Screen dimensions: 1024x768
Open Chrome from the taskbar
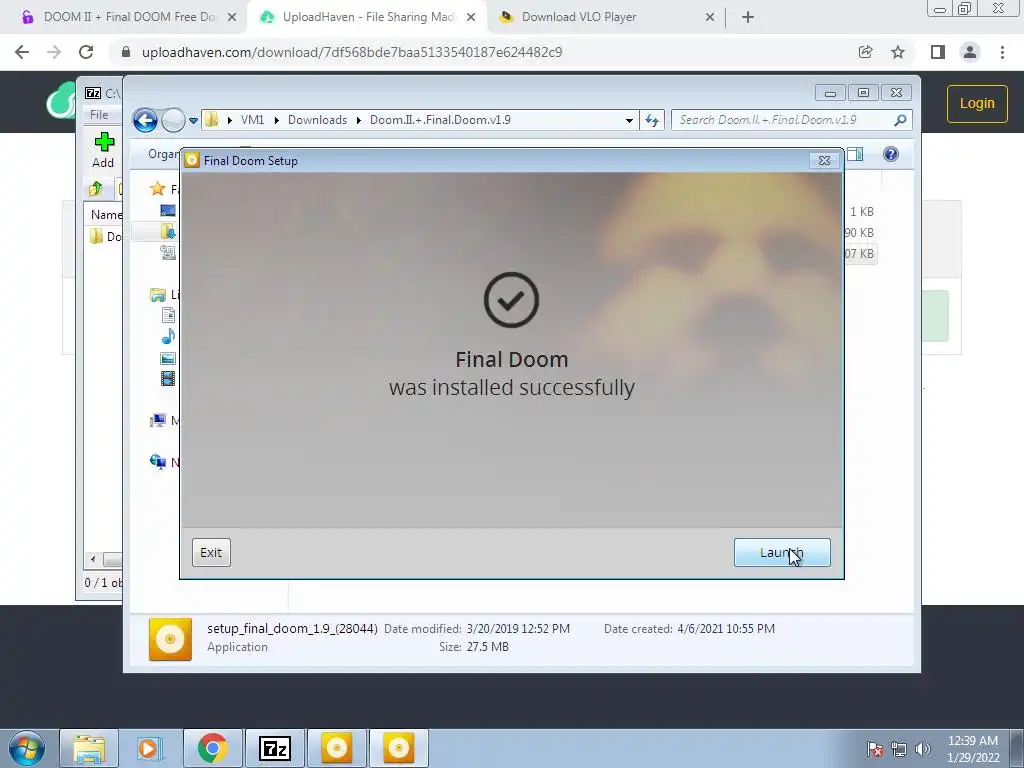point(212,748)
